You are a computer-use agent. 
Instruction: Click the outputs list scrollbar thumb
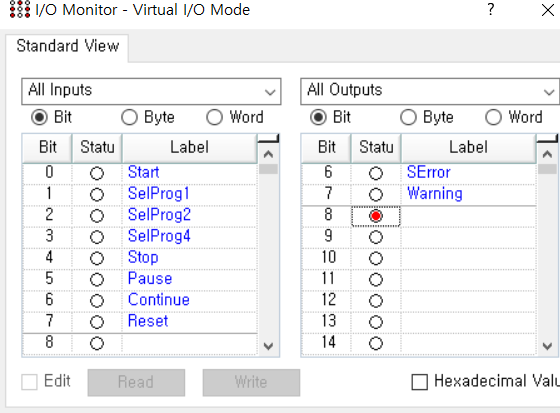point(547,169)
